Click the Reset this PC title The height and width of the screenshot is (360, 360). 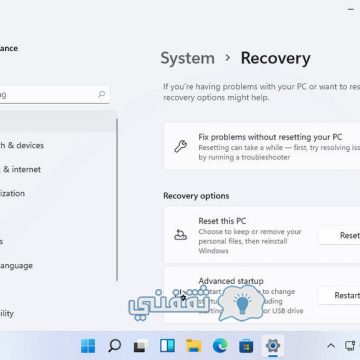point(222,221)
